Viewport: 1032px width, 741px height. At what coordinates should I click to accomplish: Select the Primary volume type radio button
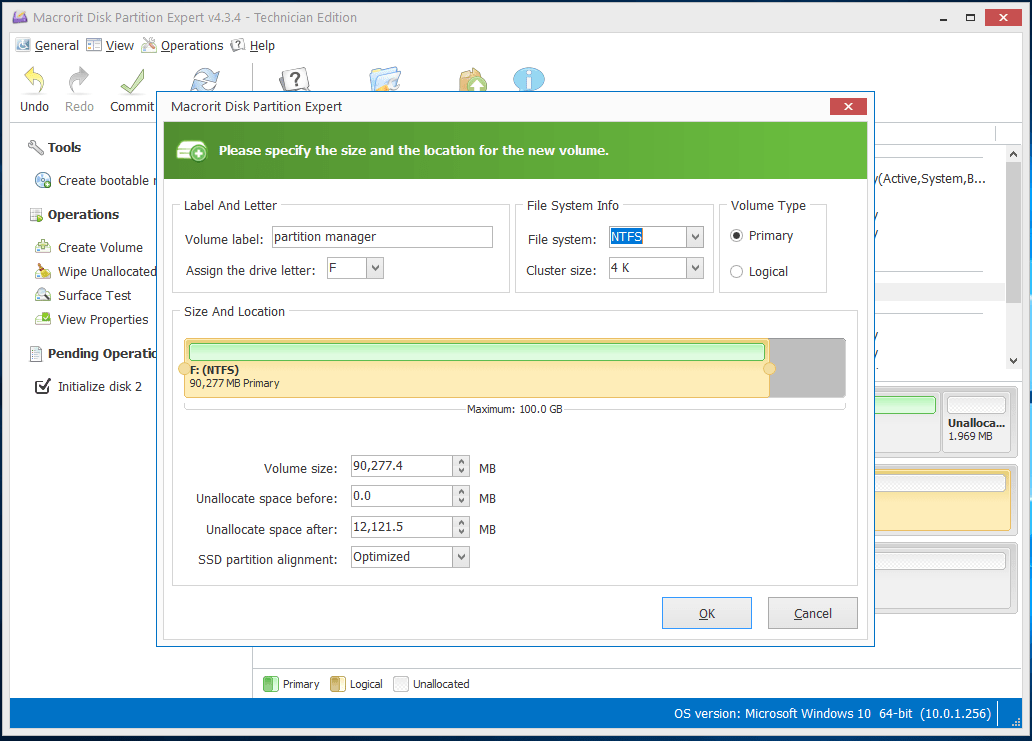point(736,236)
